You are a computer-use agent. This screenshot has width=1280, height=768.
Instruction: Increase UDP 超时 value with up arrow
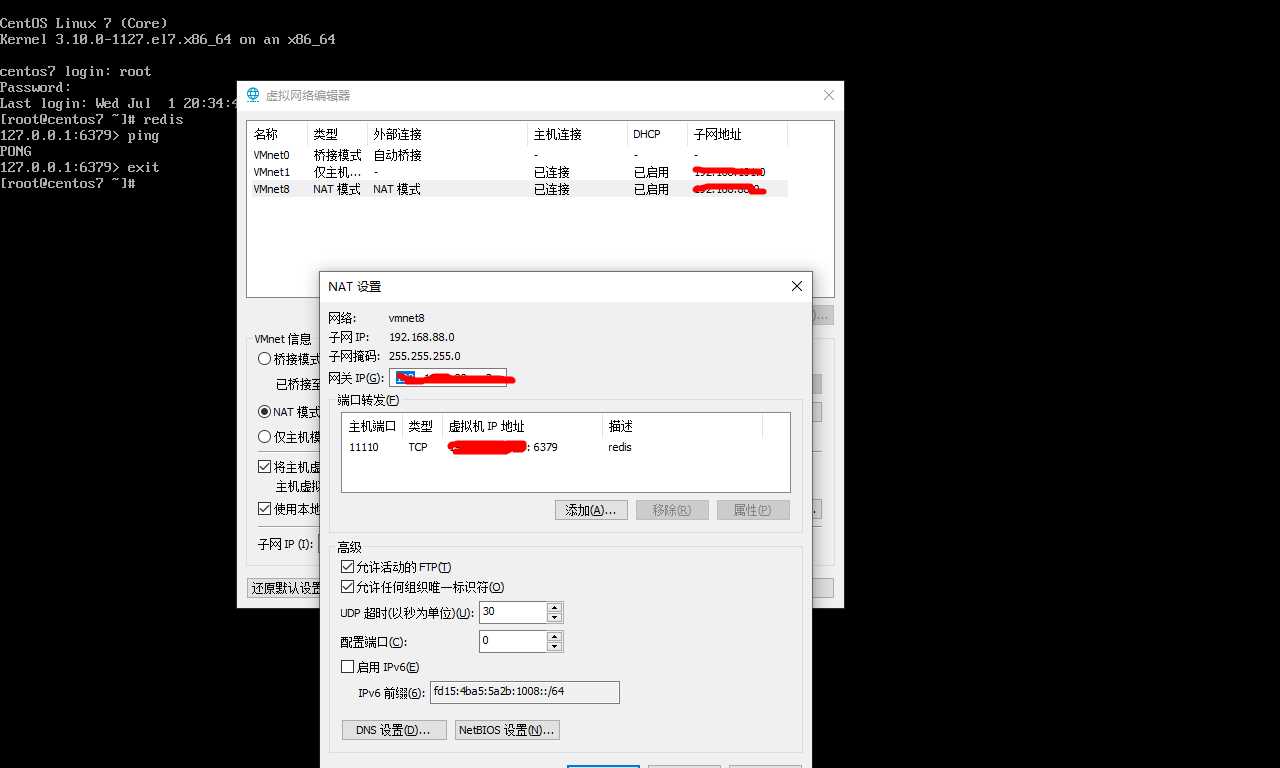click(x=554, y=607)
